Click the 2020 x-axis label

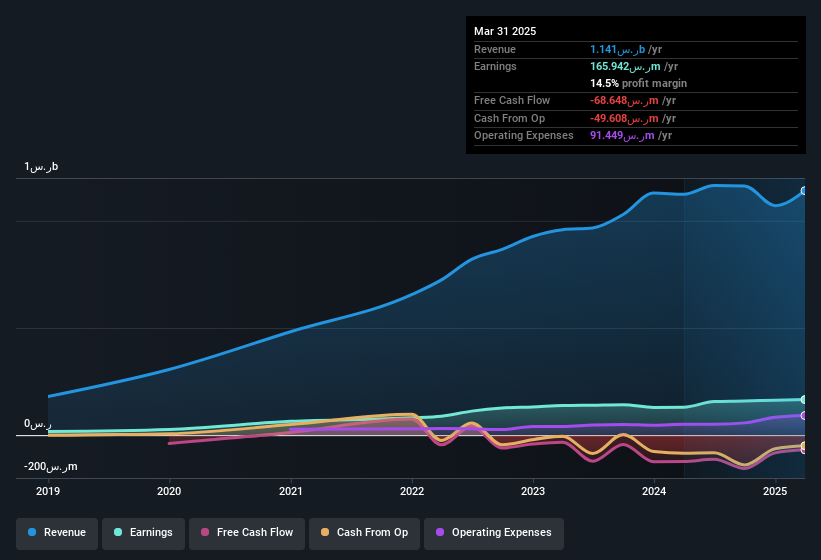tap(169, 491)
